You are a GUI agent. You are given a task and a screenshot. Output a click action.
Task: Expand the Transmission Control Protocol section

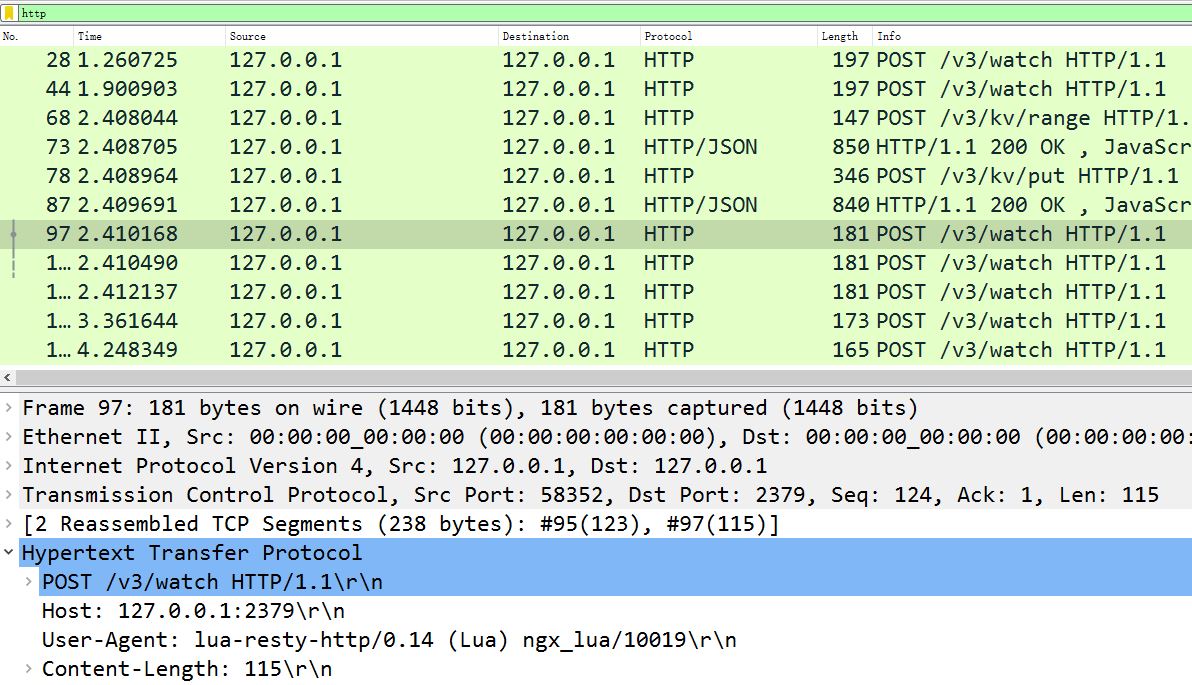click(9, 495)
